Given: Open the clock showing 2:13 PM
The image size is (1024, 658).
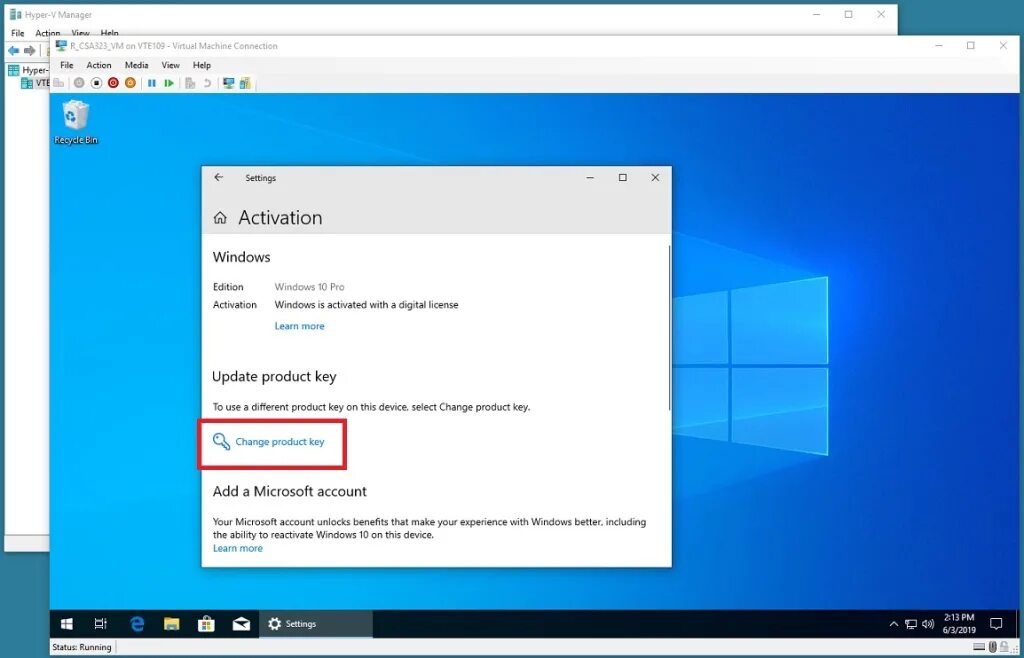Looking at the screenshot, I should pos(960,624).
